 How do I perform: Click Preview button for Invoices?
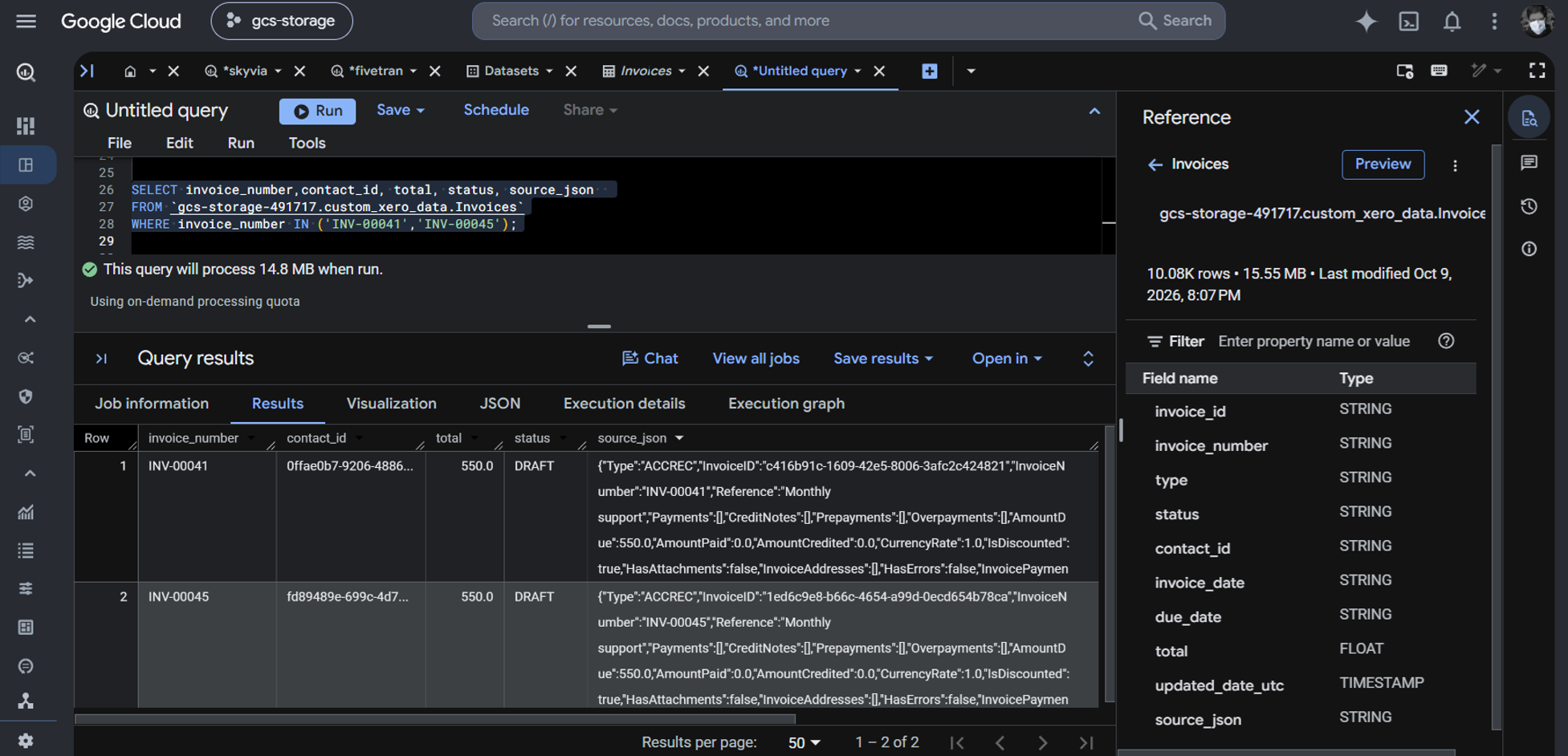pyautogui.click(x=1383, y=165)
